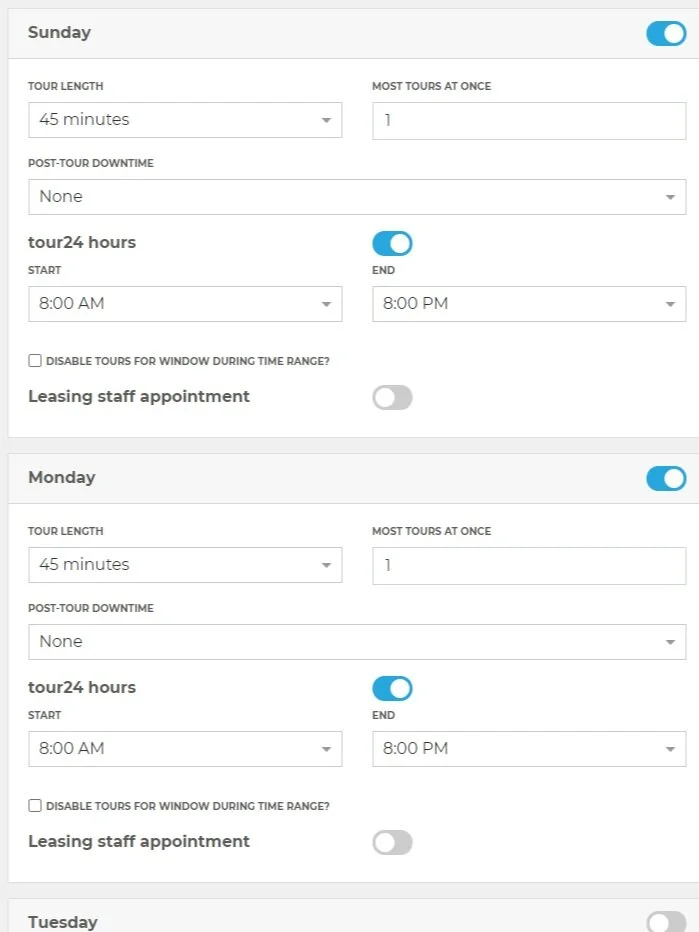Toggle Sunday tour24 hours switch
The image size is (699, 932).
(x=392, y=243)
